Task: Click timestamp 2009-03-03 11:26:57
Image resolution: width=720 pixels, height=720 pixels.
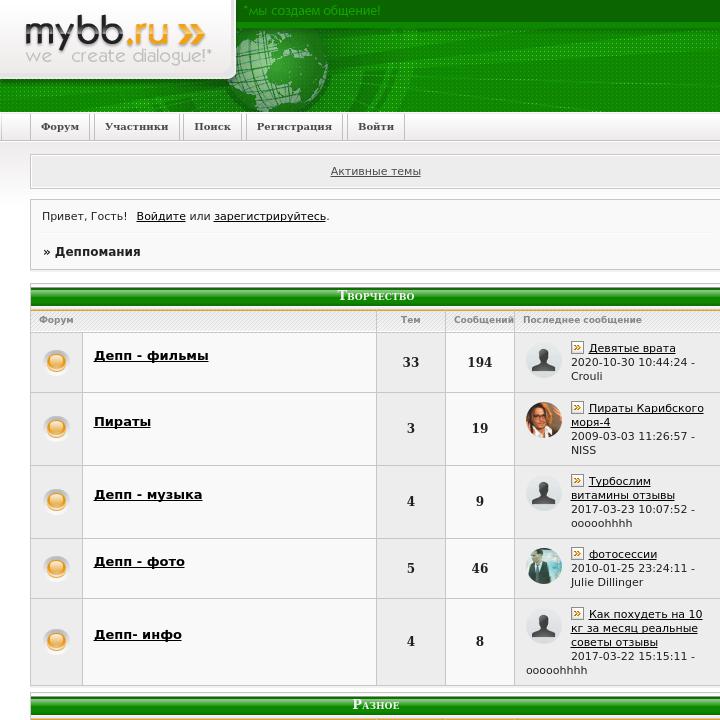Action: [629, 436]
